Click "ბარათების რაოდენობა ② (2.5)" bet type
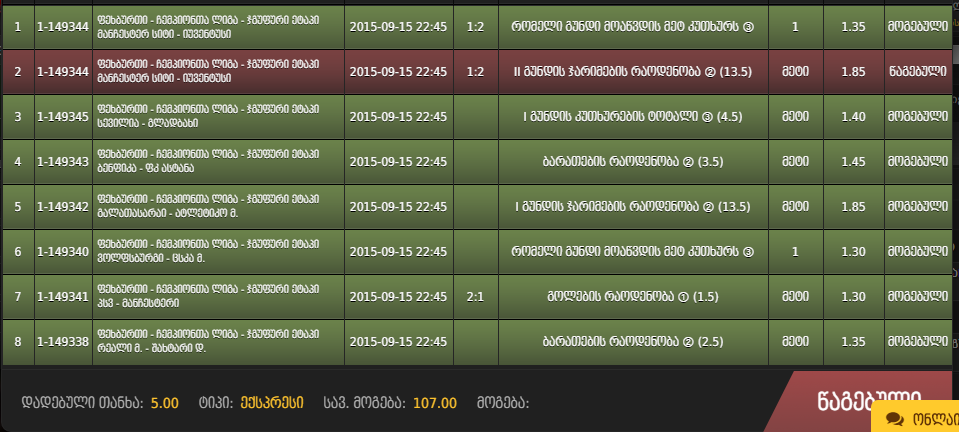Viewport: 959px width, 432px height. click(633, 342)
